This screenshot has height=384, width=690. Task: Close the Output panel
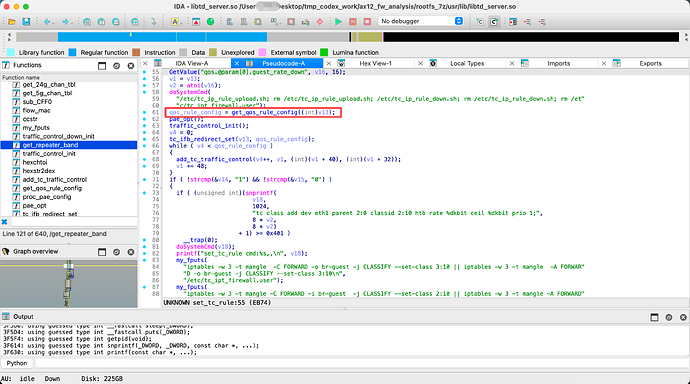(x=683, y=317)
